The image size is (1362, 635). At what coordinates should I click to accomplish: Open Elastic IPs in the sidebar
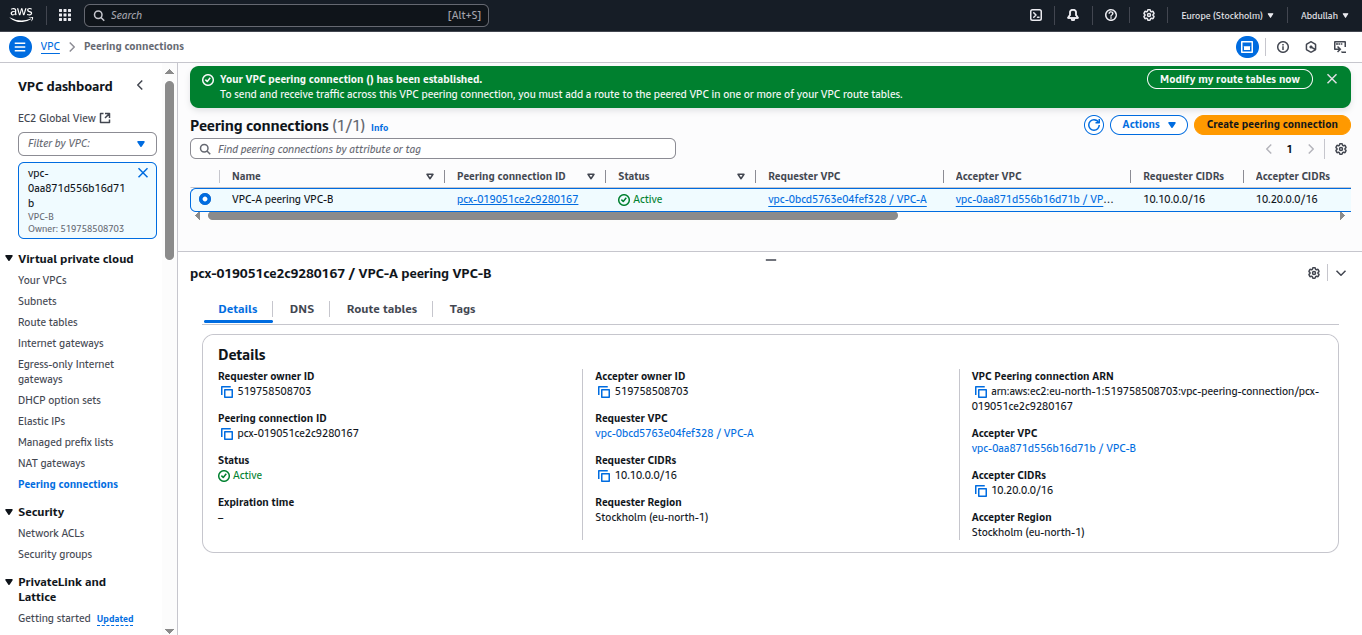click(x=41, y=421)
